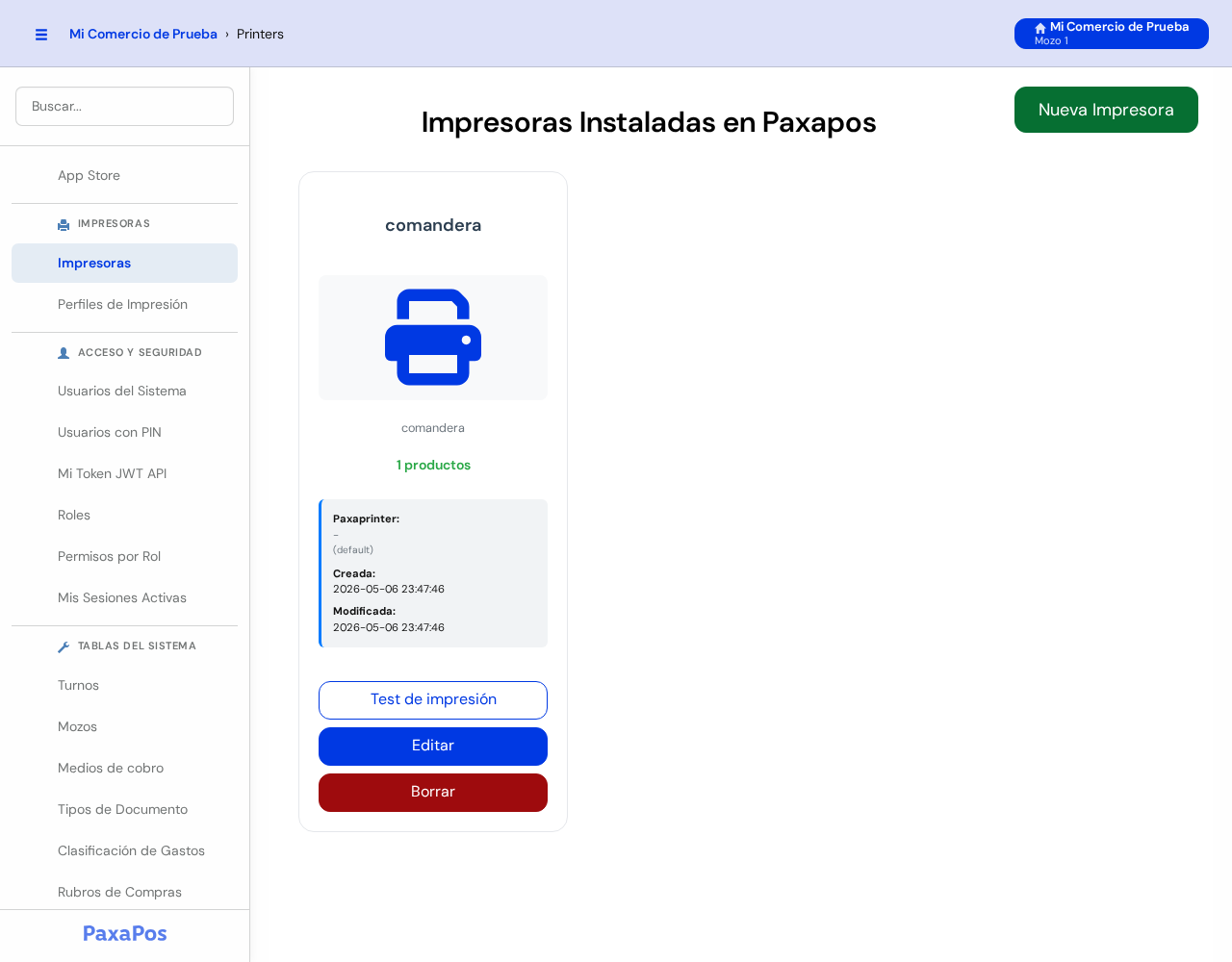Go to Usuarios del Sistema

point(124,391)
